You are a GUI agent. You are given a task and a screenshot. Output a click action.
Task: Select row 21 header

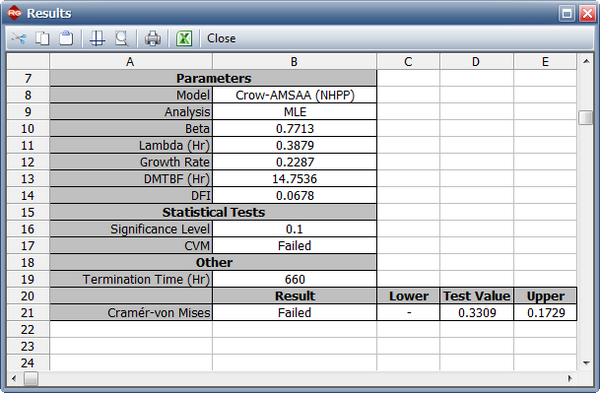pyautogui.click(x=28, y=313)
